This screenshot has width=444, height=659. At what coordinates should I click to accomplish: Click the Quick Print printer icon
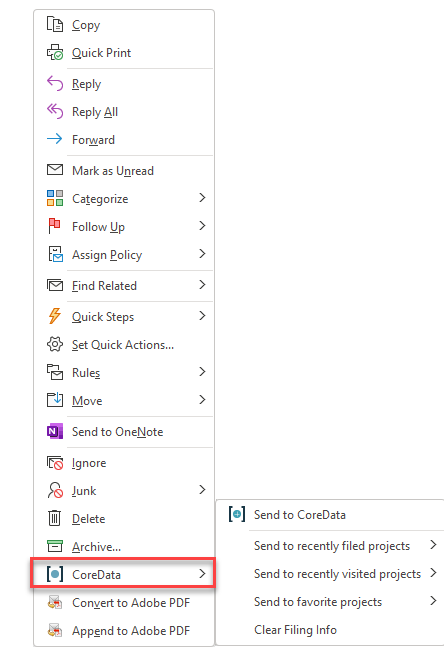tap(55, 53)
